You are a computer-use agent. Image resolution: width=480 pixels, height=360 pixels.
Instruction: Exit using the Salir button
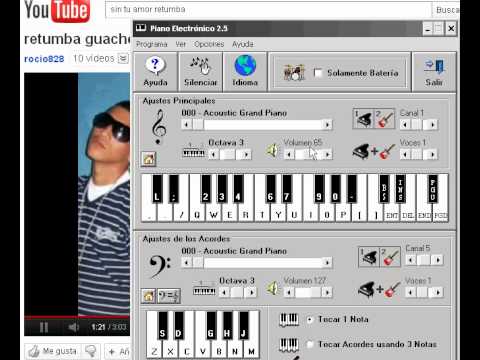434,72
